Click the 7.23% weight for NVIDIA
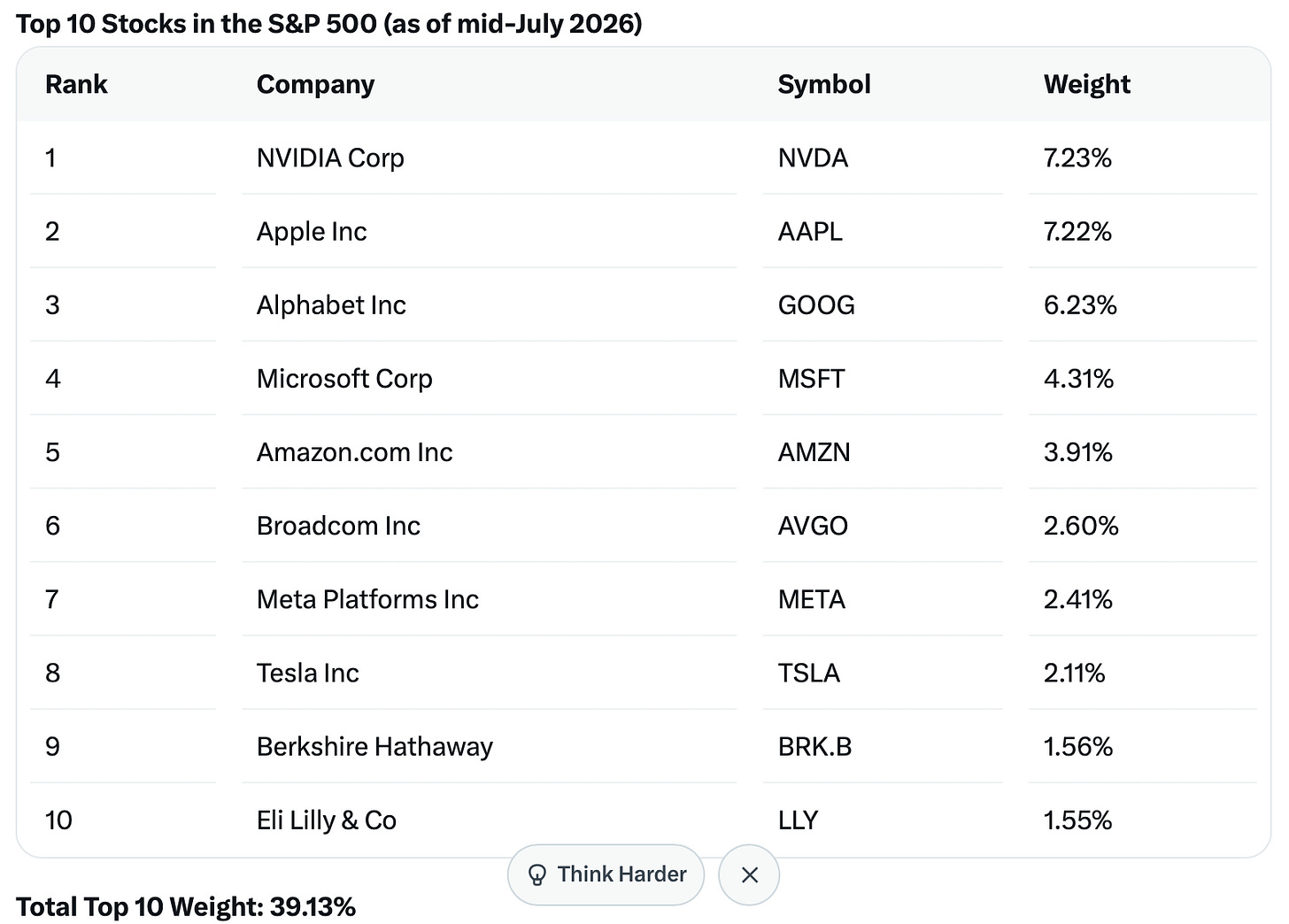 point(1077,158)
